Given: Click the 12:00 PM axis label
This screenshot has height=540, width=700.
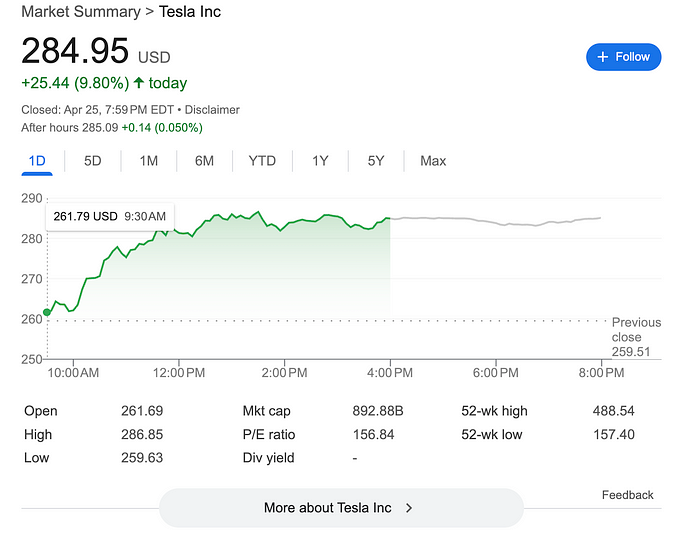Looking at the screenshot, I should [179, 373].
